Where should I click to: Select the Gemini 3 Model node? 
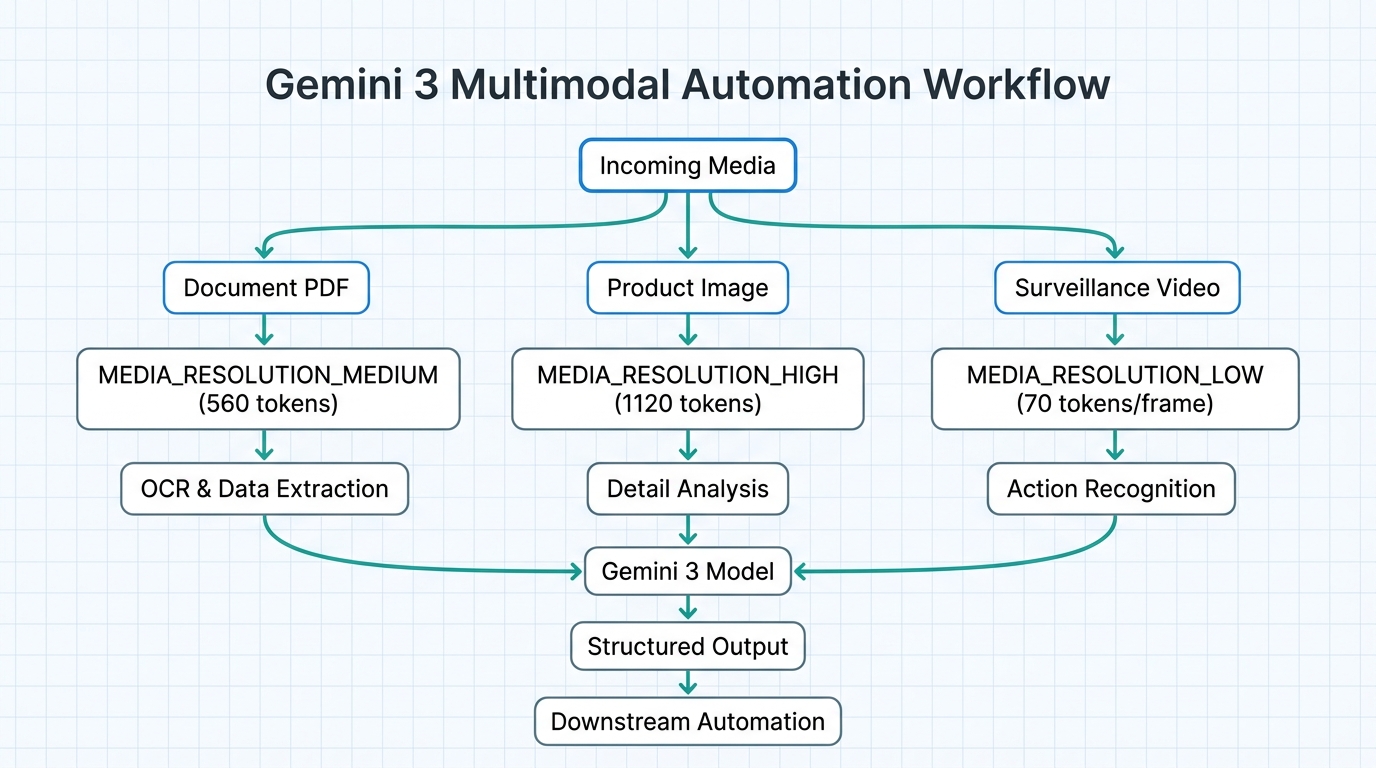pyautogui.click(x=687, y=571)
